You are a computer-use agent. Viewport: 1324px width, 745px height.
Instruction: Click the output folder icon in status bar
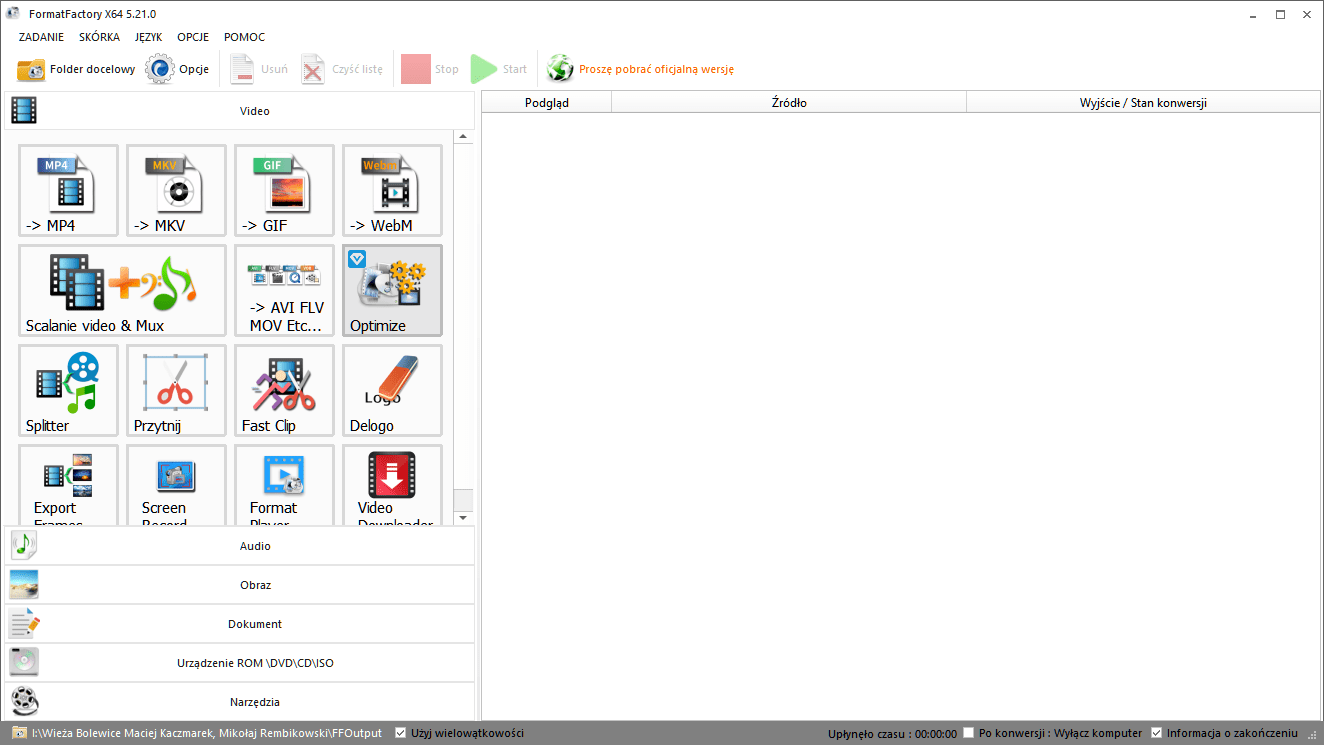coord(18,733)
